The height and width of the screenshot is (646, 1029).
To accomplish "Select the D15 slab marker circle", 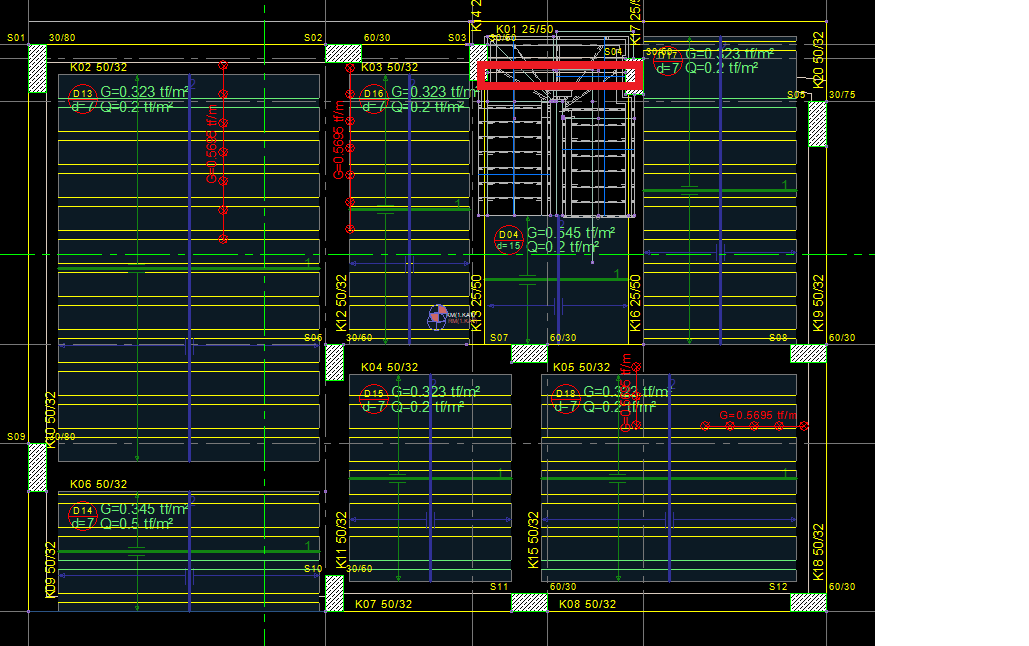I will coord(373,397).
